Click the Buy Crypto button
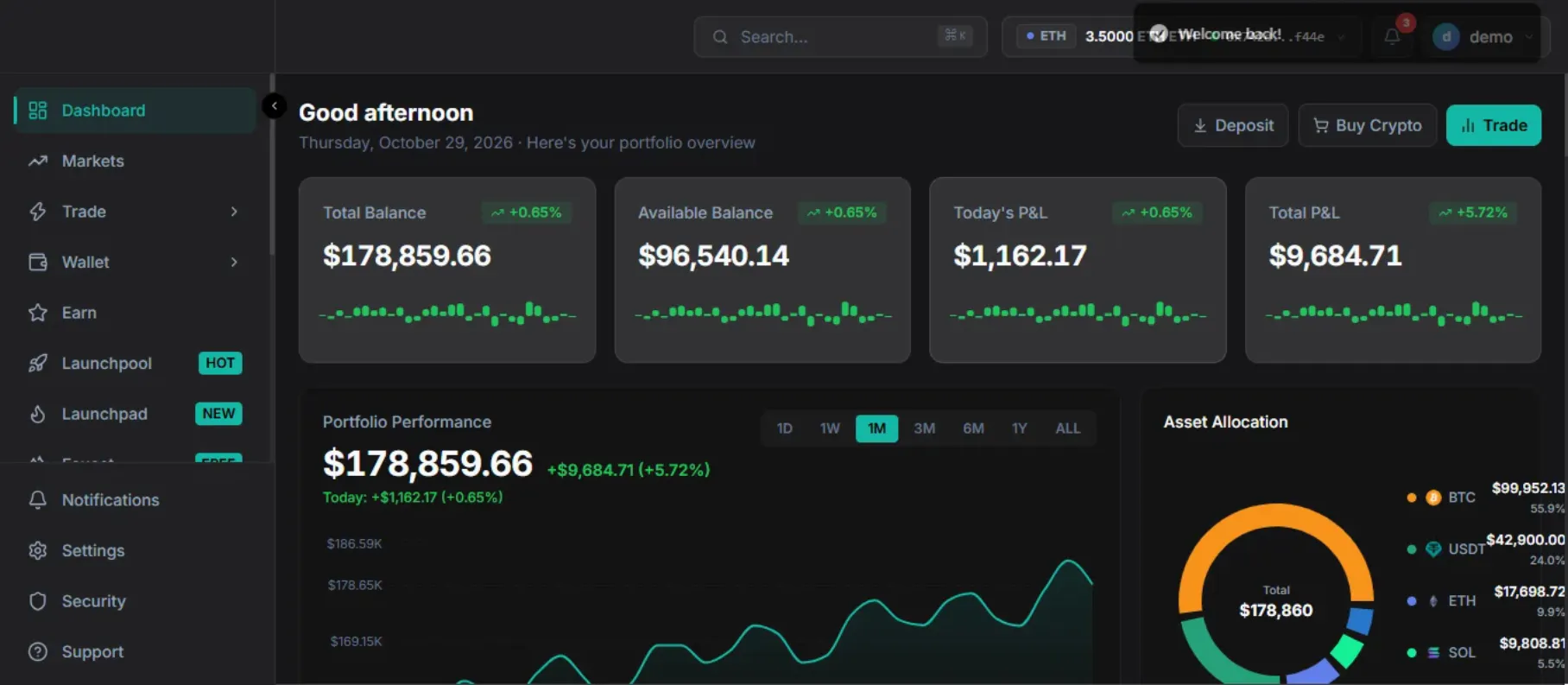Screen dimensions: 1568x685 [1368, 125]
